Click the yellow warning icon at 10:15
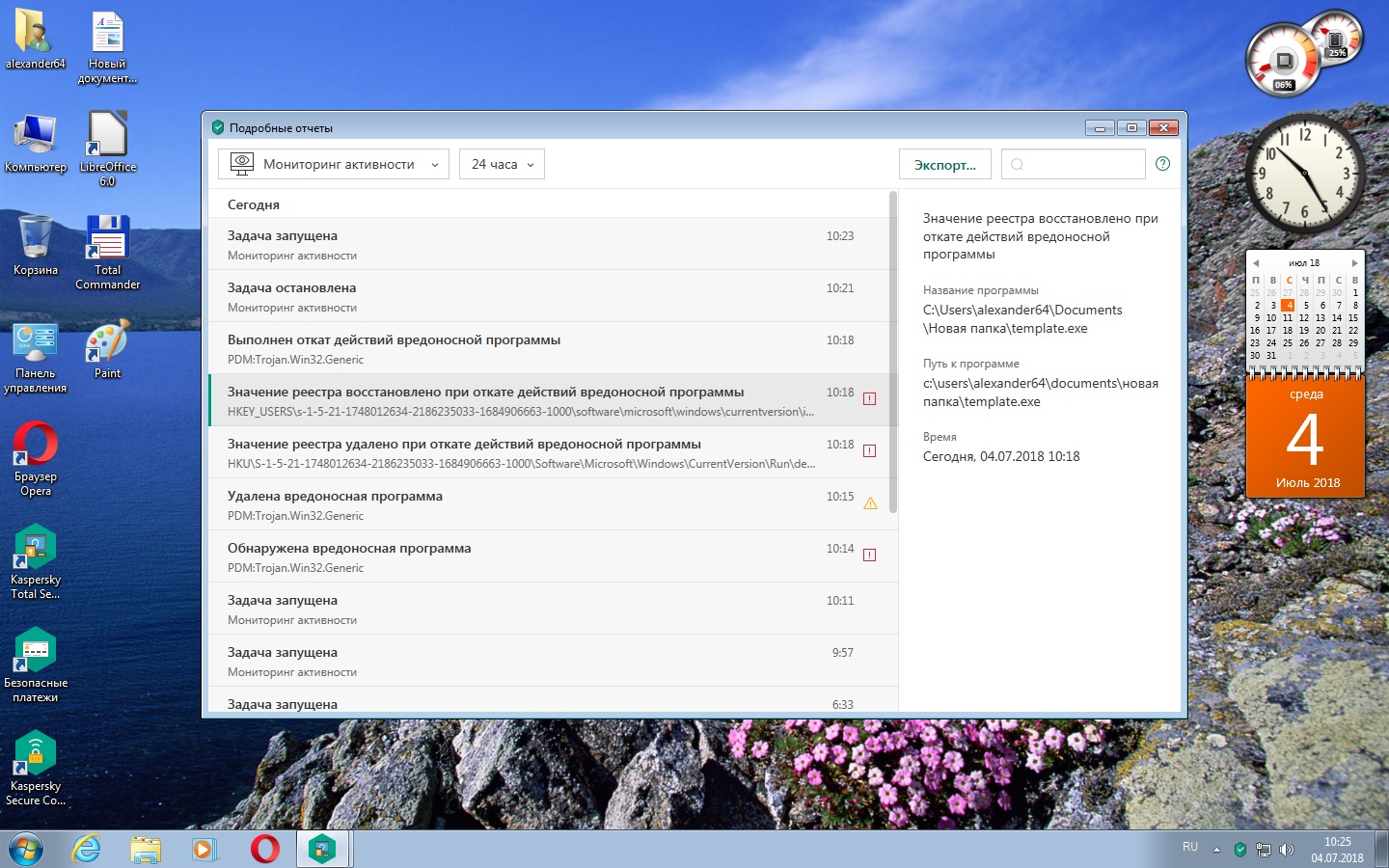1389x868 pixels. click(870, 503)
